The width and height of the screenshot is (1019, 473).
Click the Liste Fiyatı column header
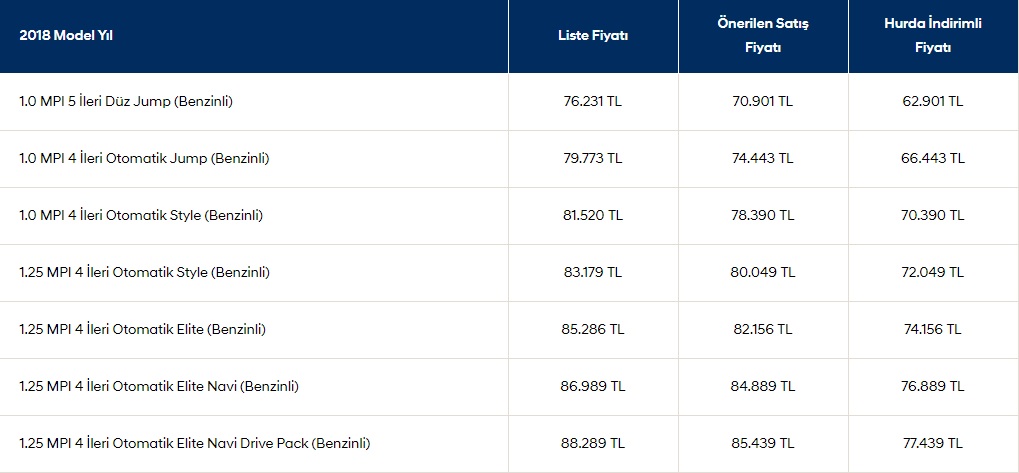click(593, 36)
